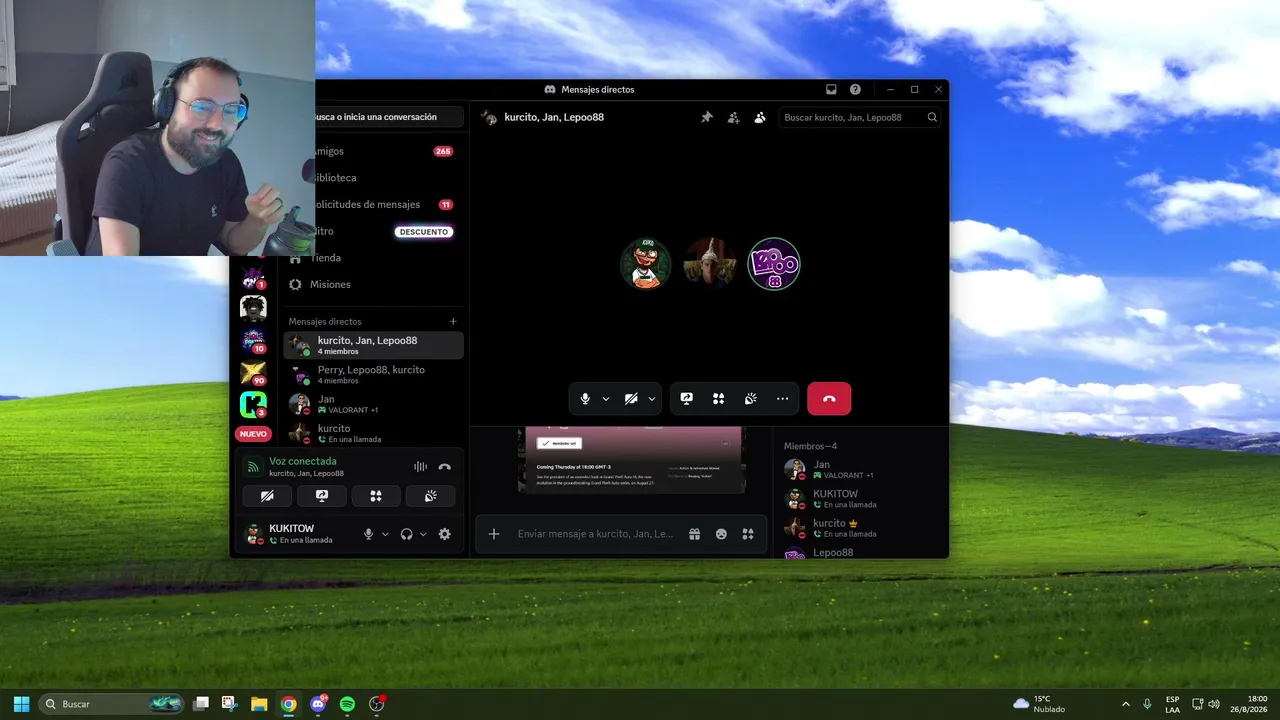Add attachment with the plus button
1280x720 pixels.
pyautogui.click(x=494, y=534)
